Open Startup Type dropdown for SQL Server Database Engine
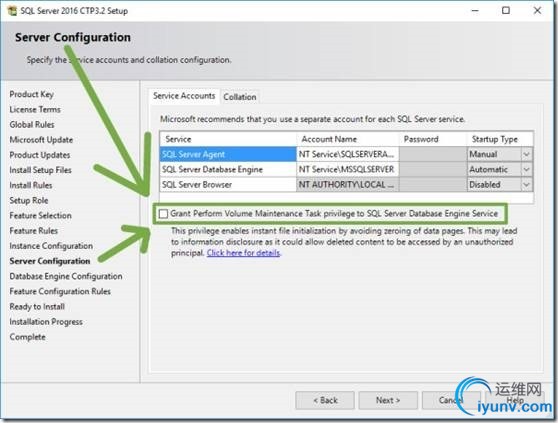This screenshot has width=558, height=423. click(x=526, y=170)
